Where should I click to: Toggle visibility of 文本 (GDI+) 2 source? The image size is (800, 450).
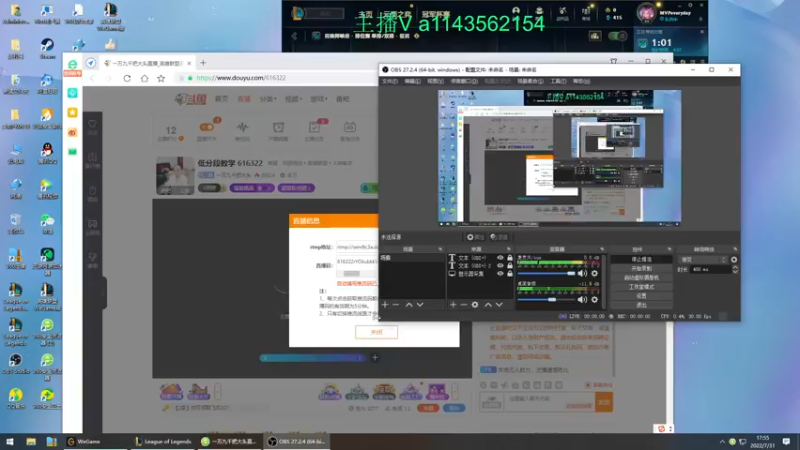pyautogui.click(x=500, y=266)
